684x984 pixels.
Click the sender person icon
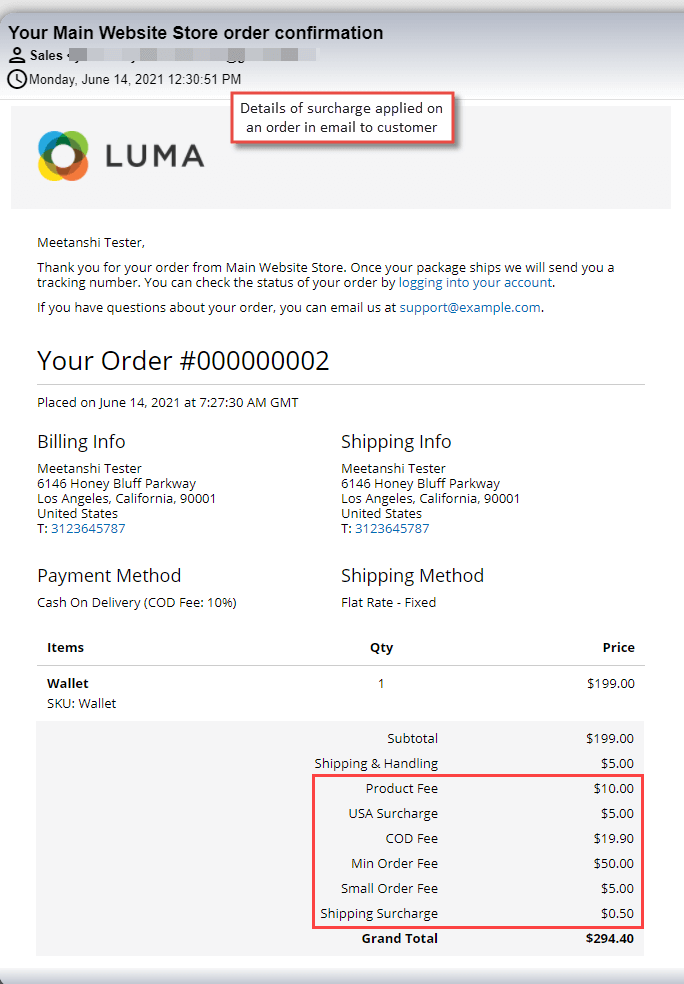click(17, 55)
